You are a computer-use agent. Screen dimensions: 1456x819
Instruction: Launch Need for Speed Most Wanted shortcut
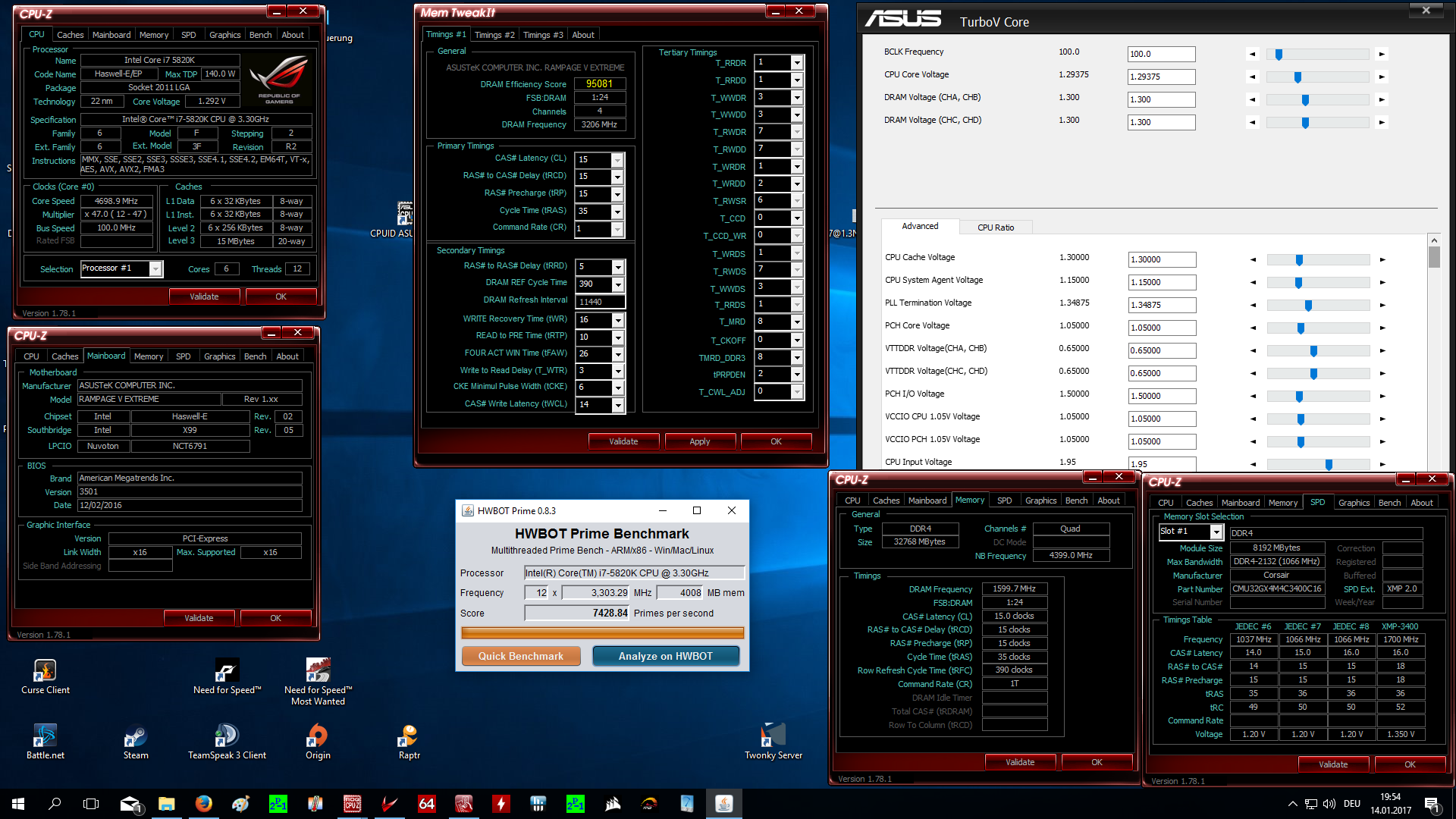tap(318, 682)
